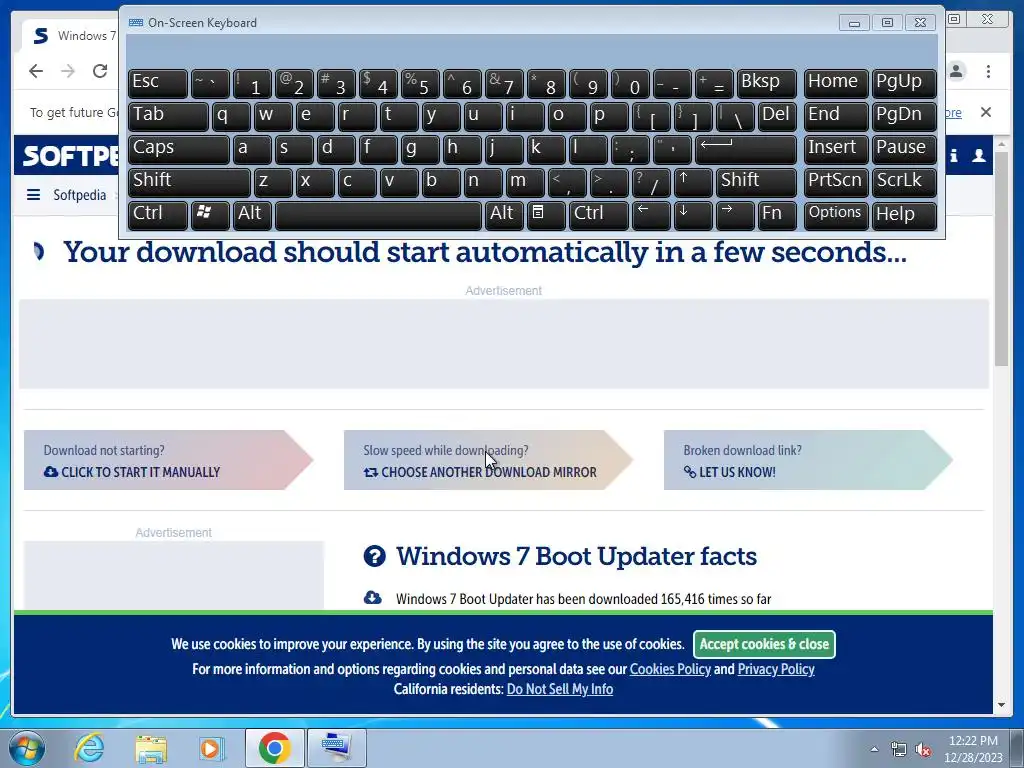Viewport: 1024px width, 768px height.
Task: Click the PgUp key
Action: point(904,83)
